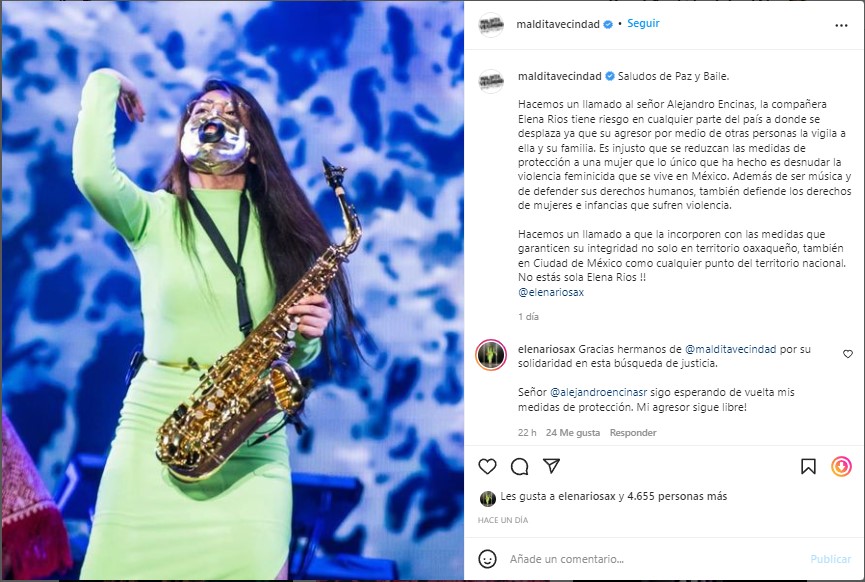
Task: Click Responder under elenariosax's comment
Action: pos(633,433)
